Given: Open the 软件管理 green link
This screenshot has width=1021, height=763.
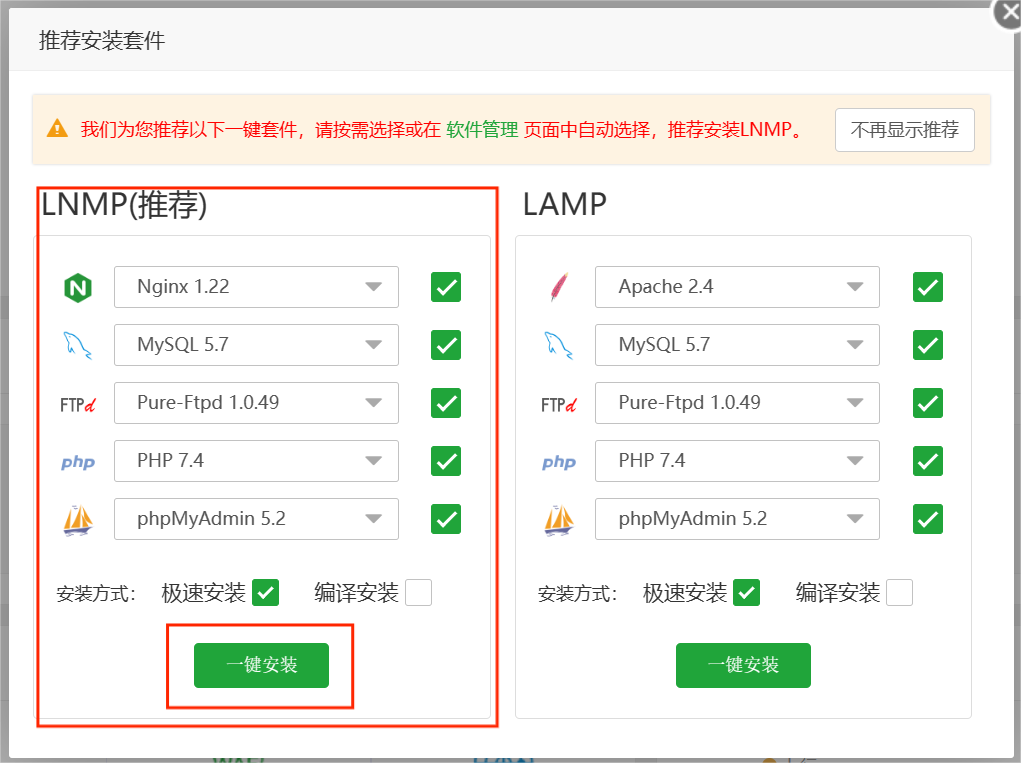Looking at the screenshot, I should pos(482,130).
